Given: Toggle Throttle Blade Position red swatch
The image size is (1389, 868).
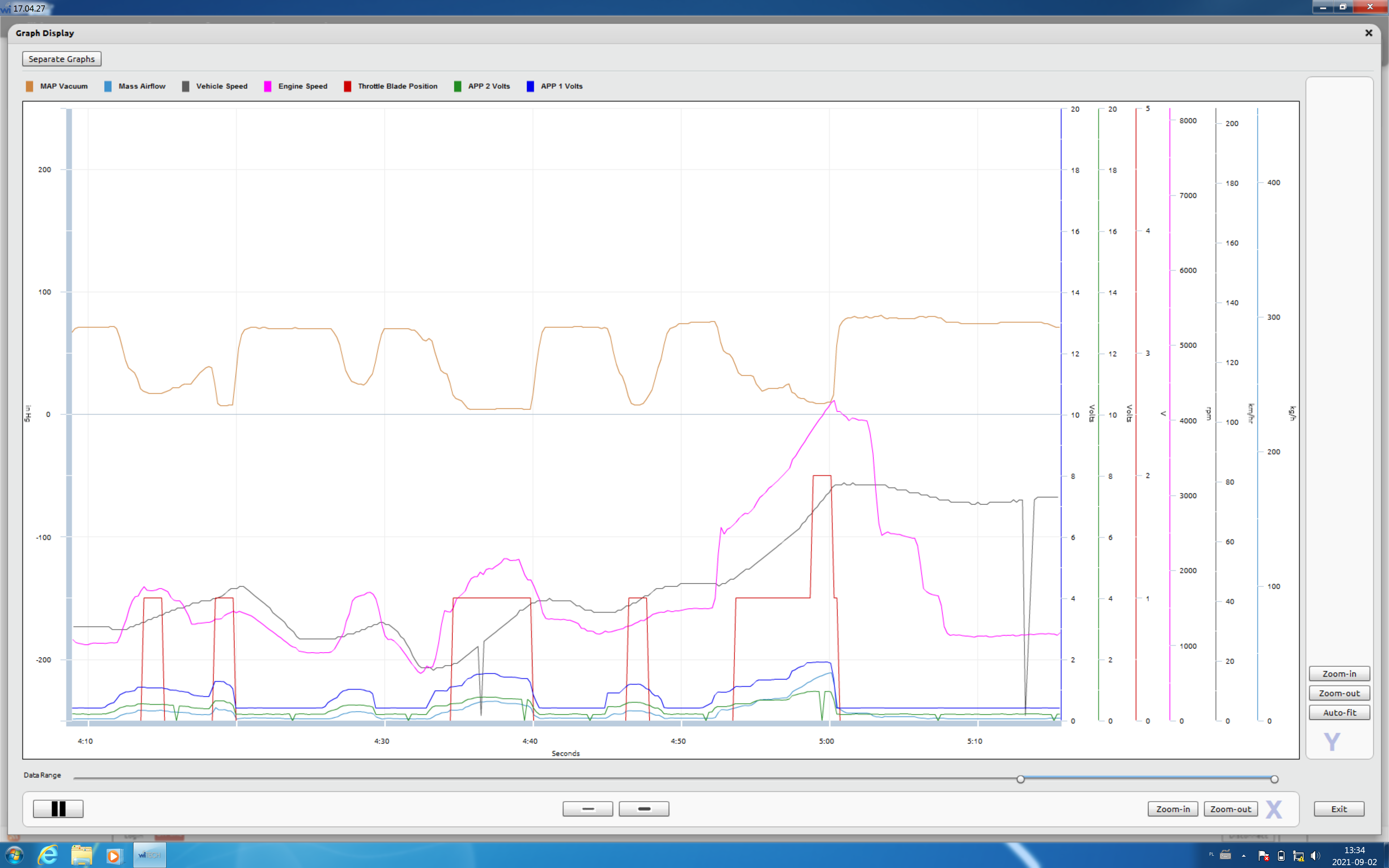Looking at the screenshot, I should tap(347, 86).
